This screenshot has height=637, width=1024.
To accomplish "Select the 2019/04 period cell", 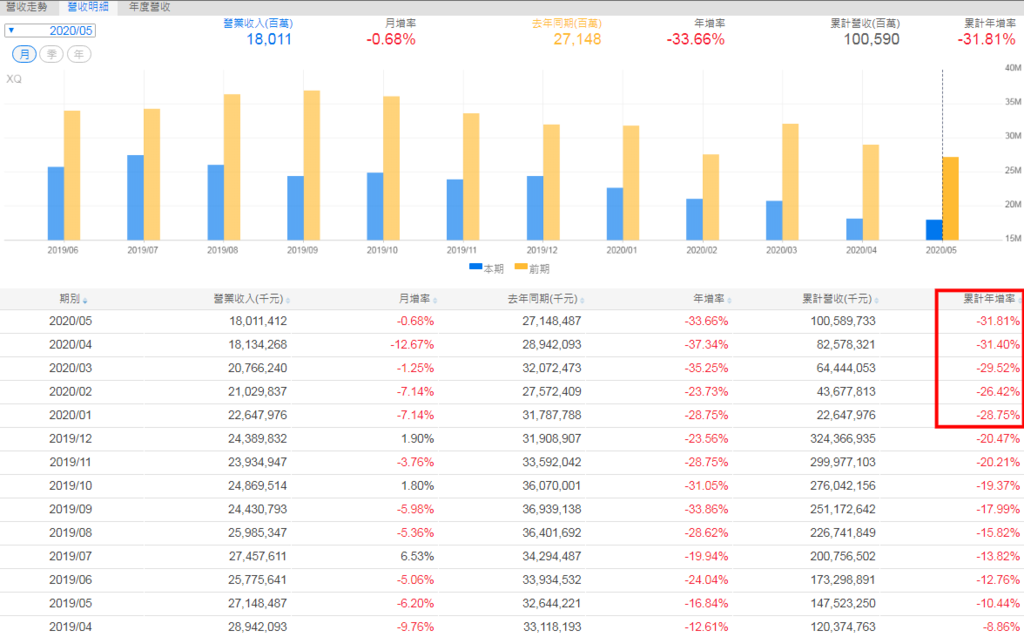I will pos(71,627).
